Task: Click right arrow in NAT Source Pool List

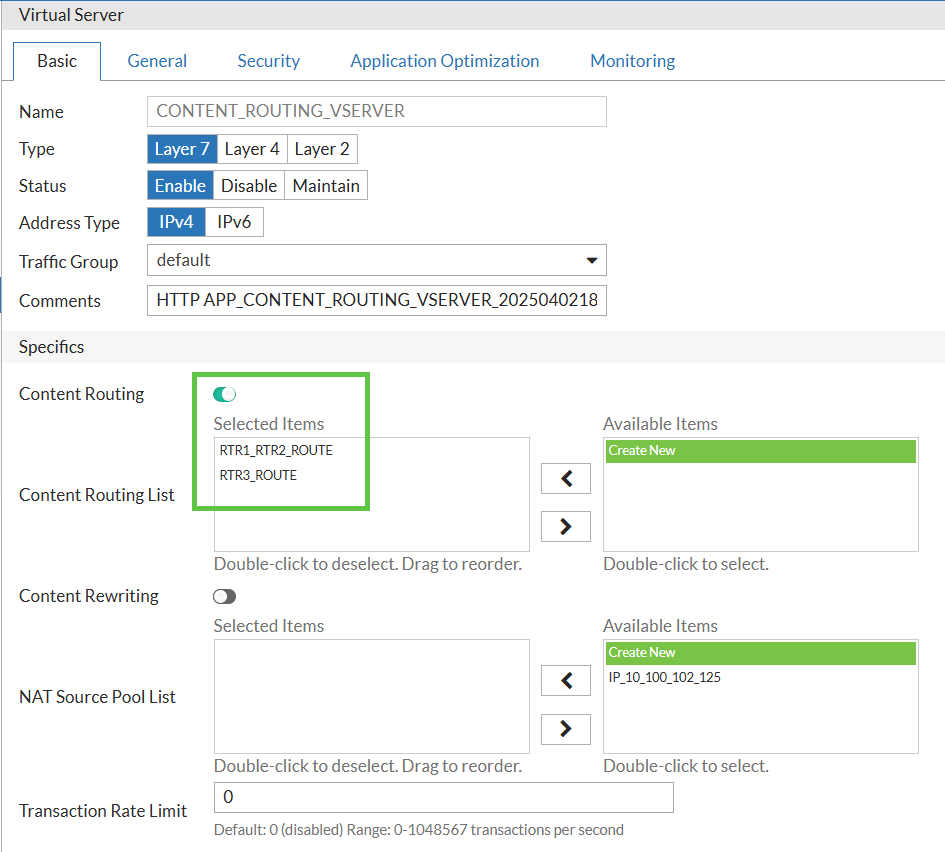Action: (565, 728)
